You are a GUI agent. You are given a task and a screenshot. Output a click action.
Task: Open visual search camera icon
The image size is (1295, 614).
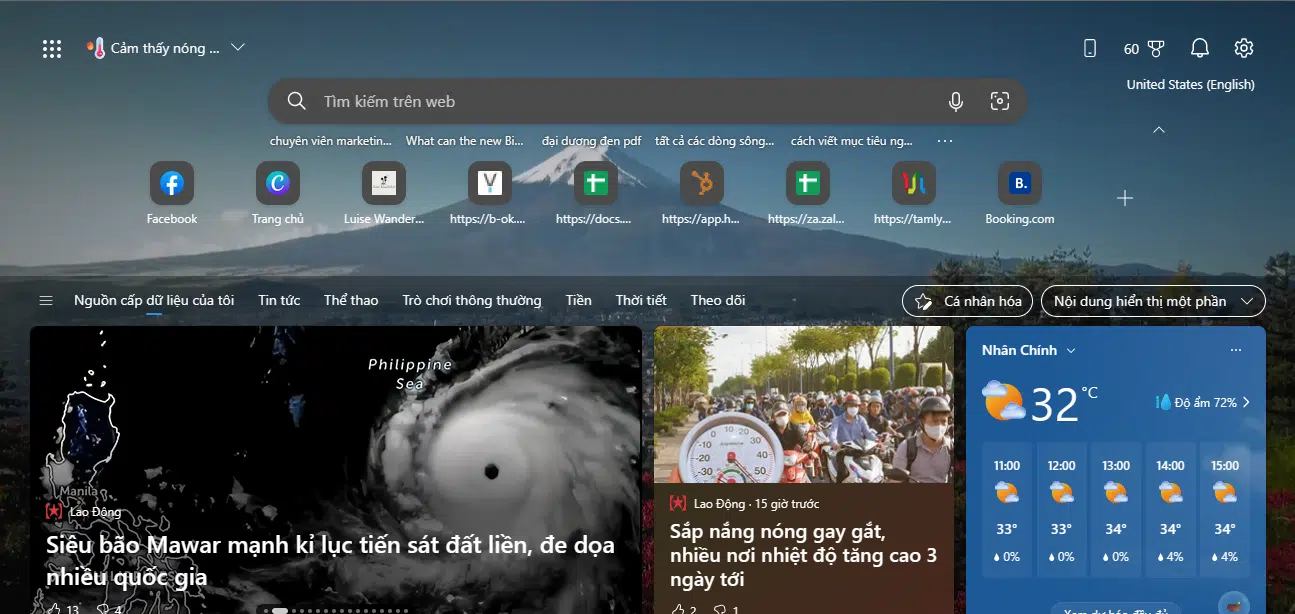(x=999, y=101)
